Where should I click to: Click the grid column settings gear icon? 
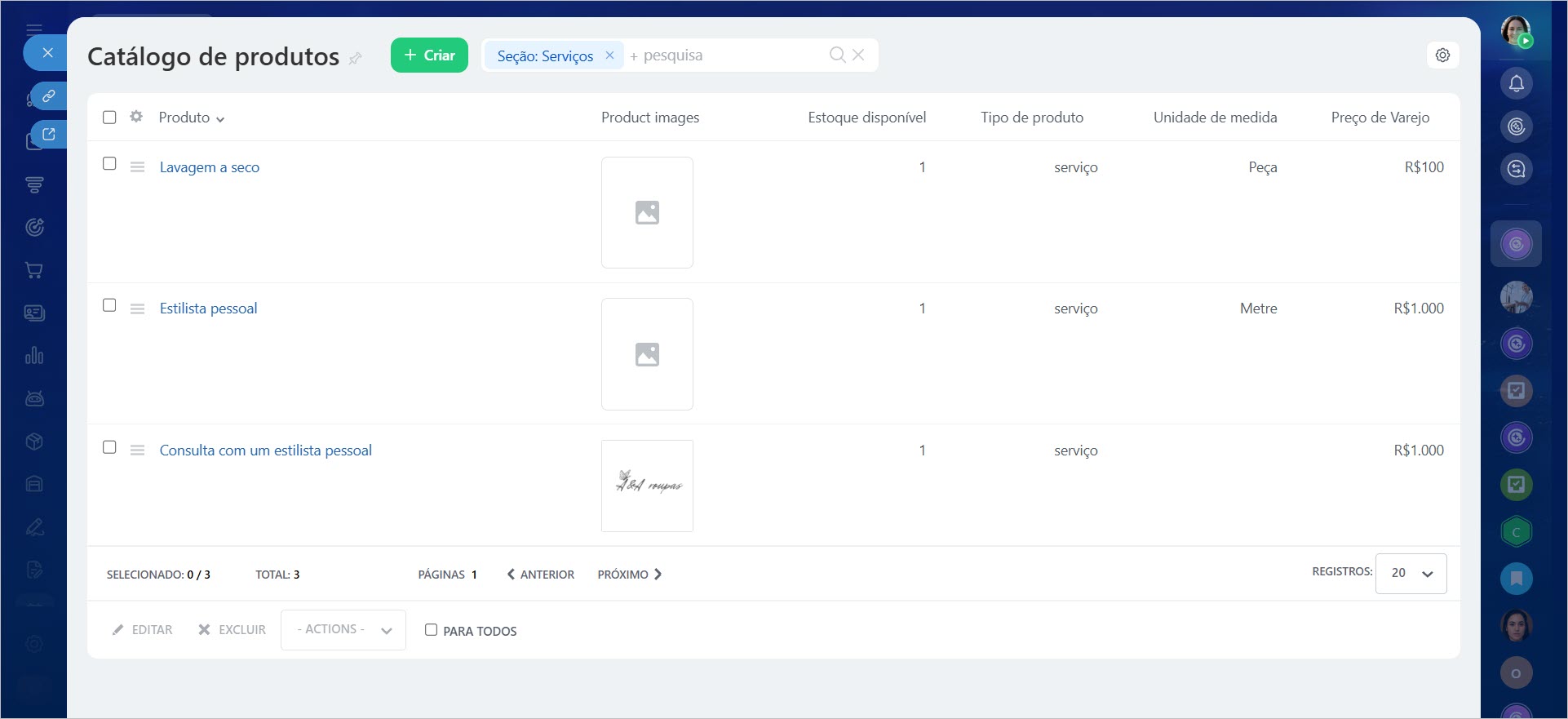[x=136, y=117]
